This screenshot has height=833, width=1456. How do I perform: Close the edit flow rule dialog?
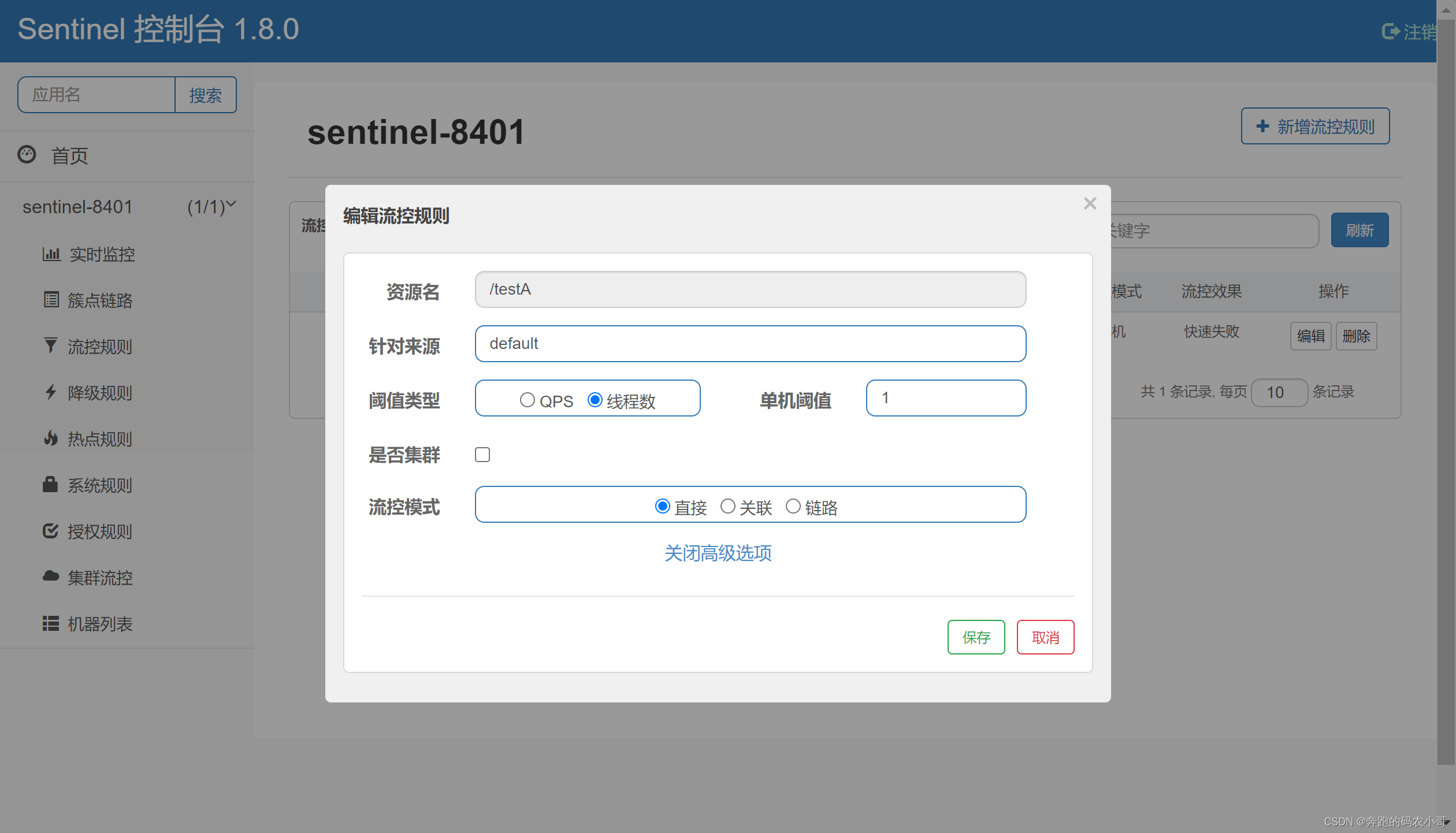pos(1090,203)
